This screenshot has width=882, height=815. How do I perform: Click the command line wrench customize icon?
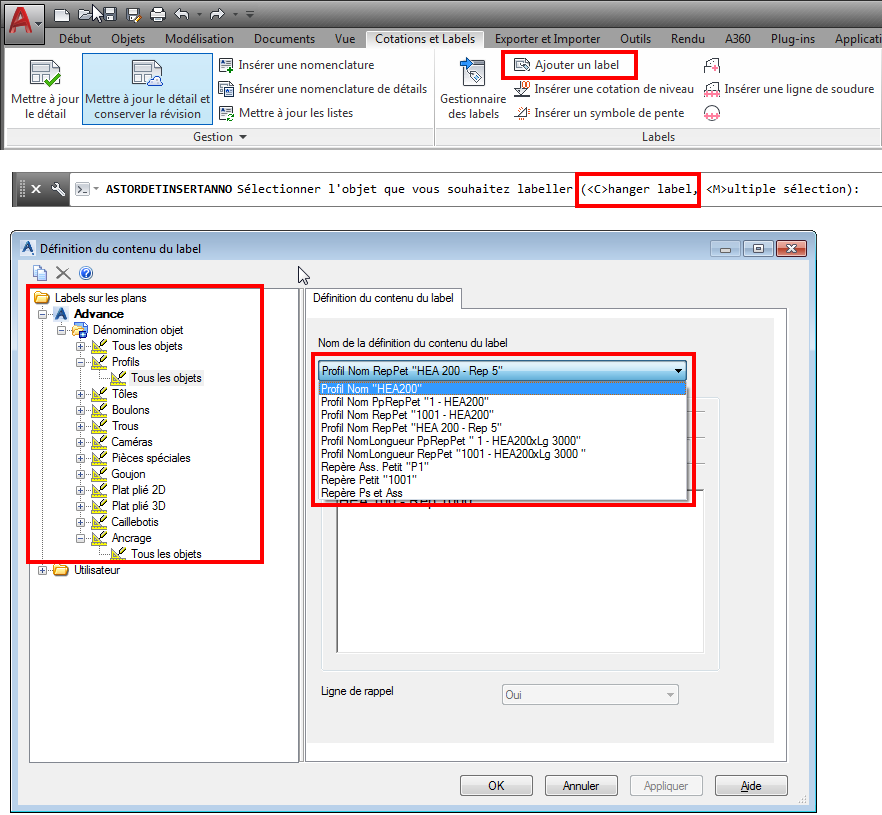tap(58, 189)
